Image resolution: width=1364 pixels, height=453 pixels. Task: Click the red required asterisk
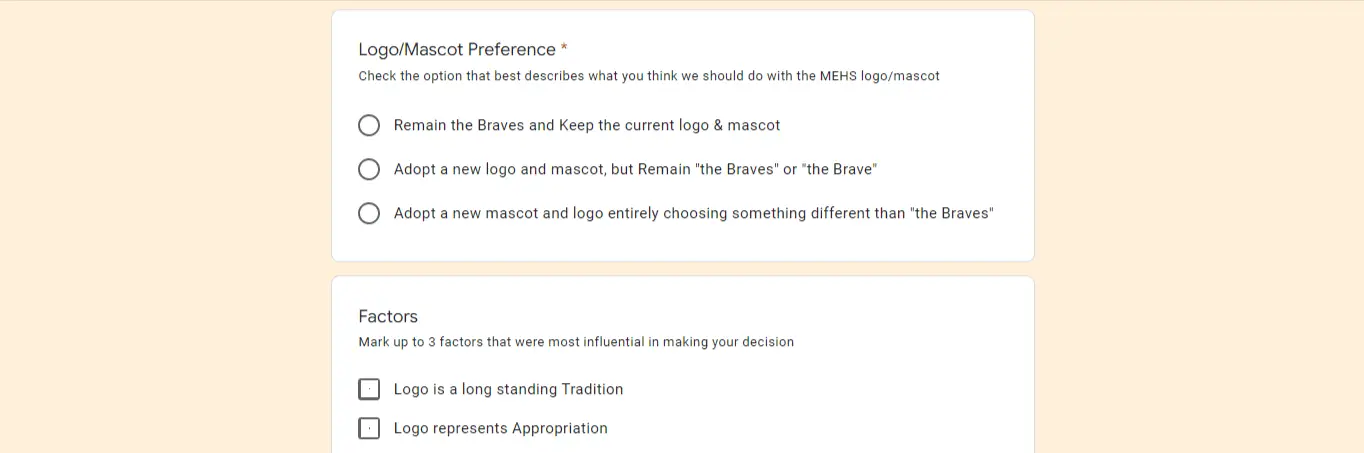pyautogui.click(x=564, y=48)
